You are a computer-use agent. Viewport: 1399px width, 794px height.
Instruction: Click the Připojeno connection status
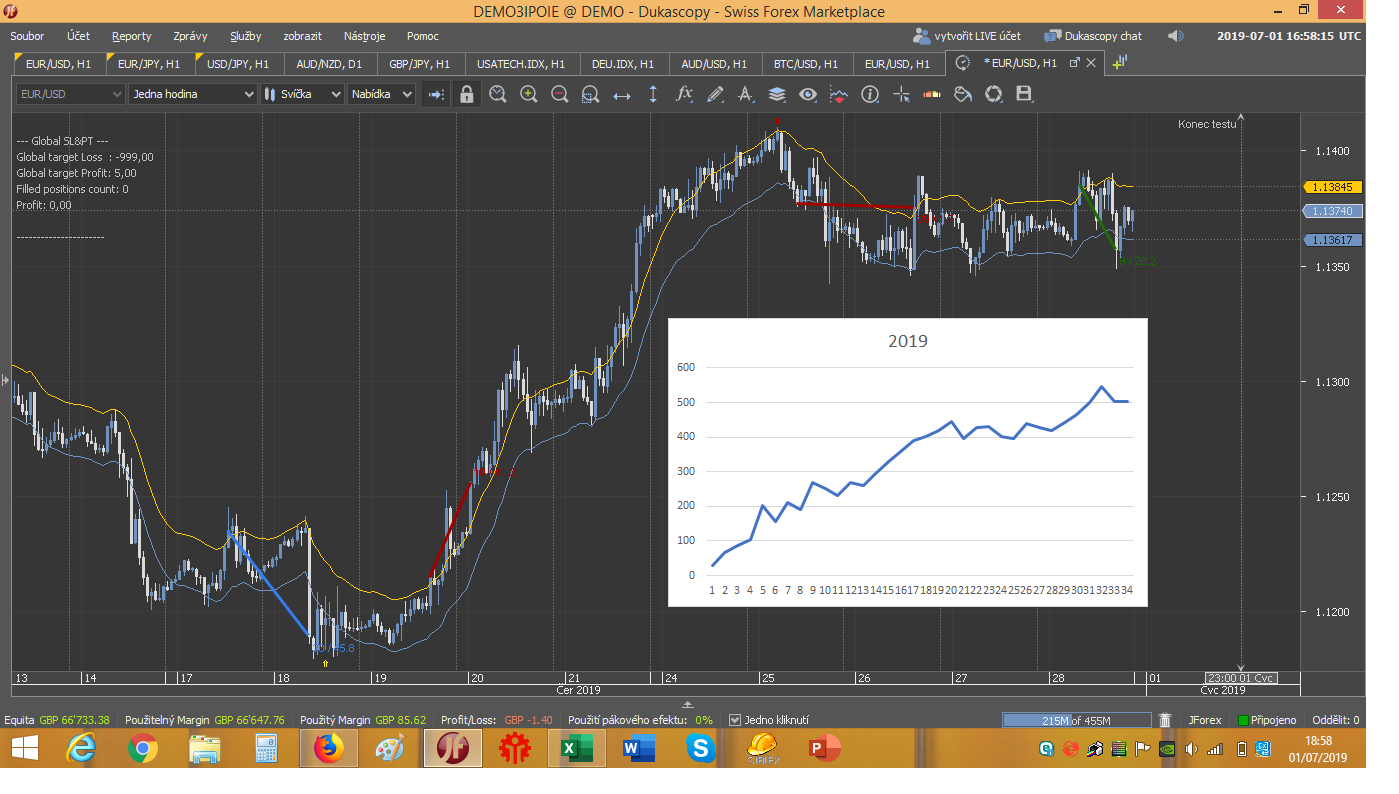tap(1266, 720)
